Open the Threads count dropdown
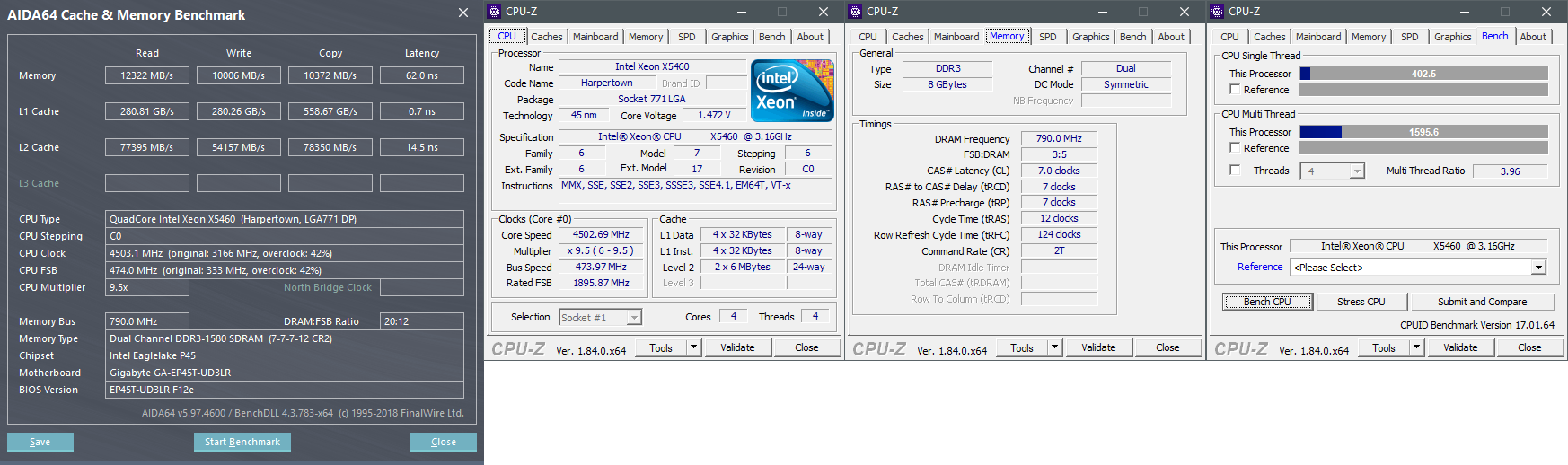 coord(1357,171)
